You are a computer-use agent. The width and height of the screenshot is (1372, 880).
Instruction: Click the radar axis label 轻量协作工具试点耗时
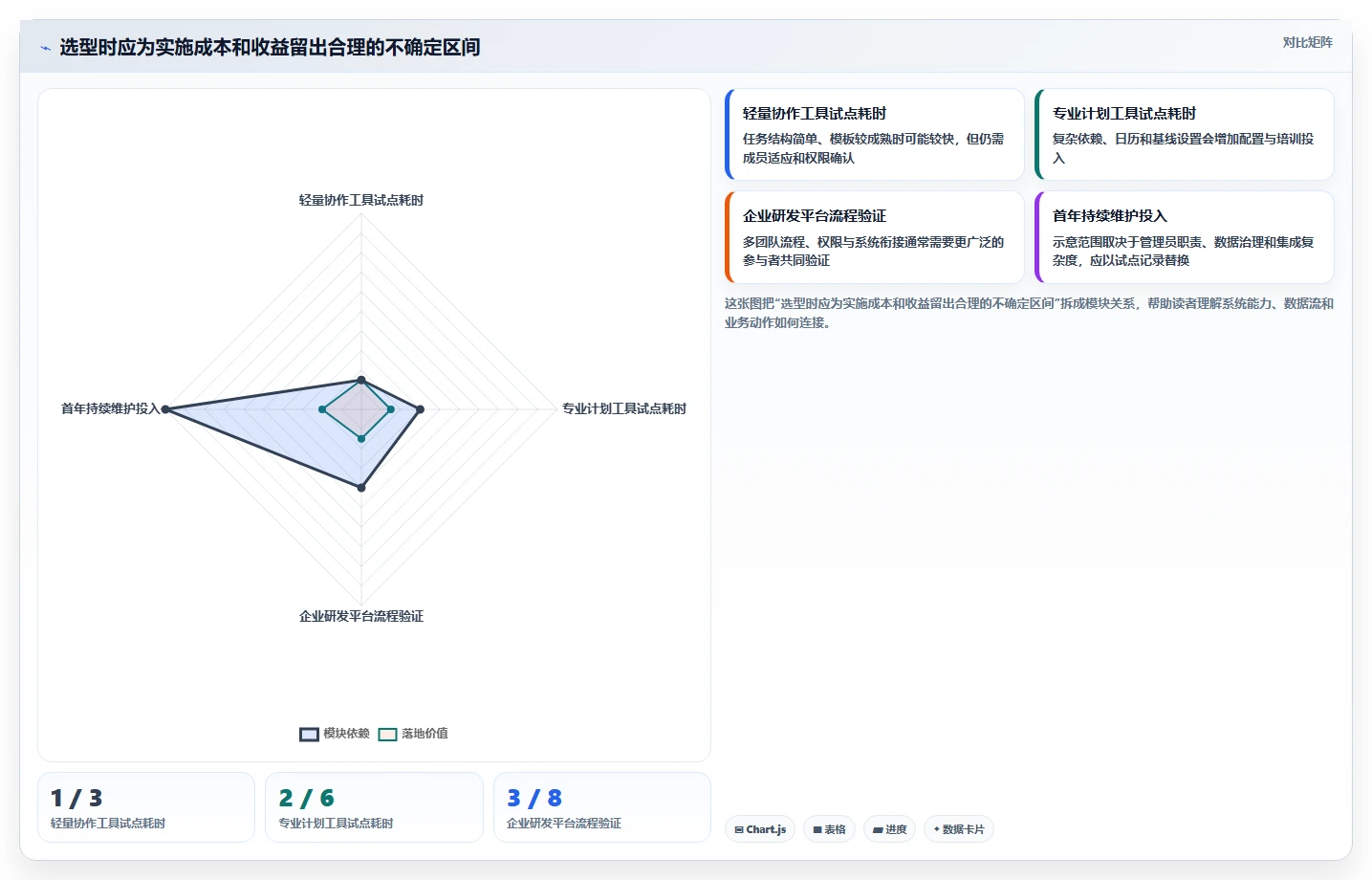[x=361, y=200]
